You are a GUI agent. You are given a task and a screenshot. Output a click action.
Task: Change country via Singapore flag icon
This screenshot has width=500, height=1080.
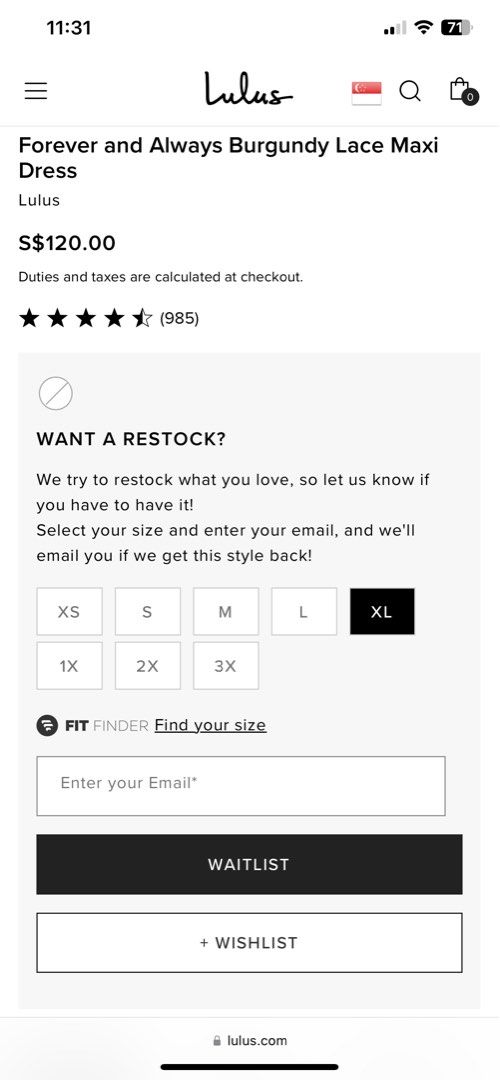[366, 92]
